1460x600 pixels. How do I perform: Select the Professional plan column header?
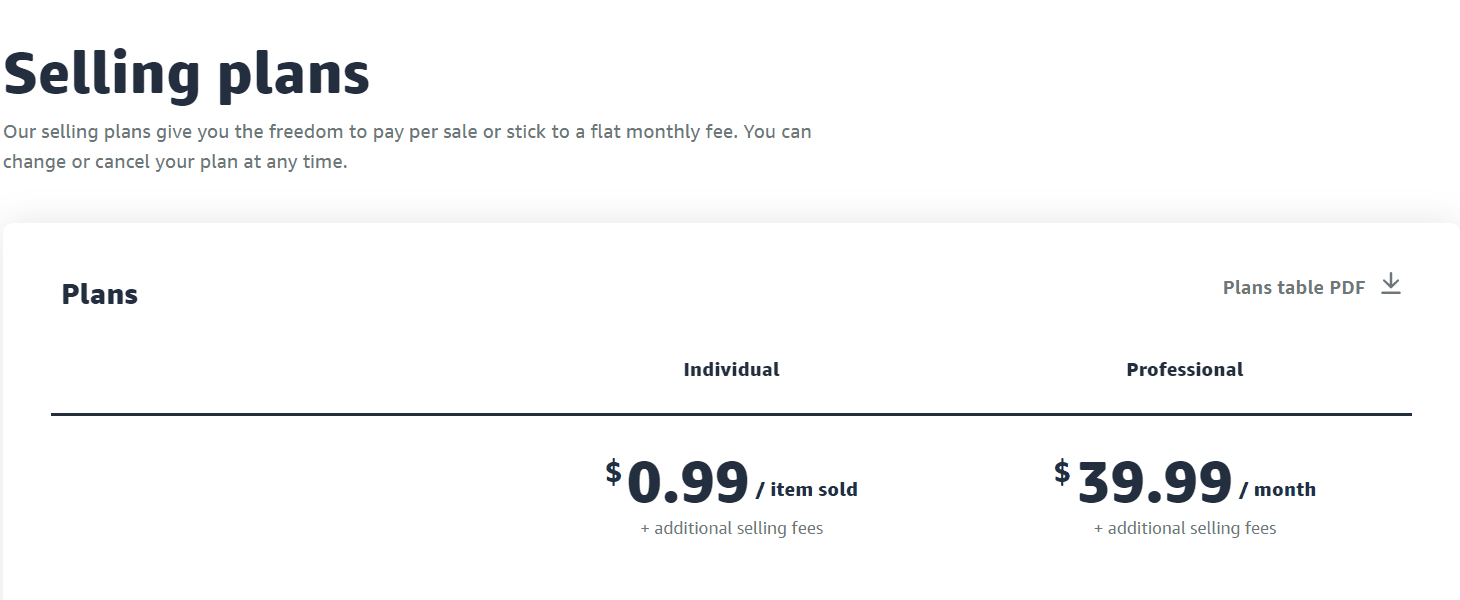[x=1184, y=369]
